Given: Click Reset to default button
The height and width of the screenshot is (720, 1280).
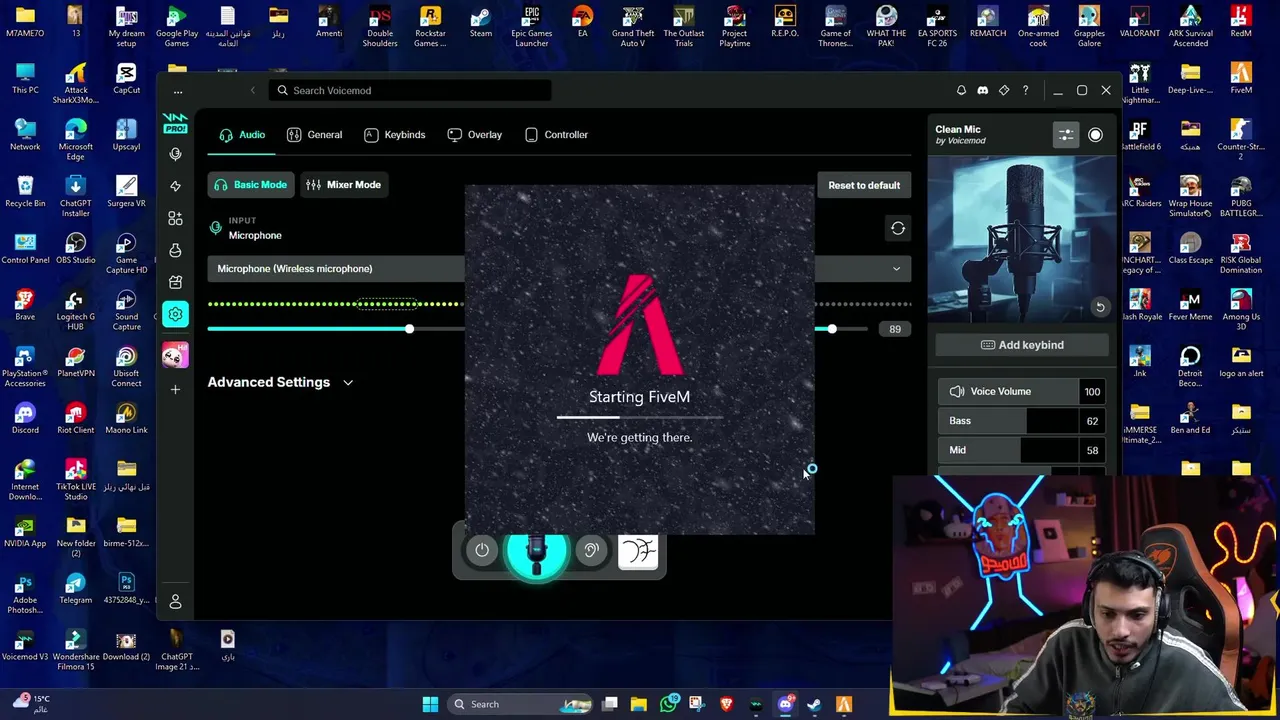Looking at the screenshot, I should [864, 185].
